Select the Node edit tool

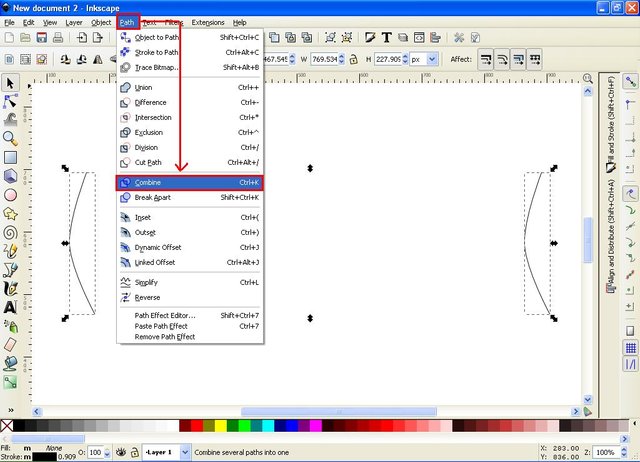[x=10, y=101]
